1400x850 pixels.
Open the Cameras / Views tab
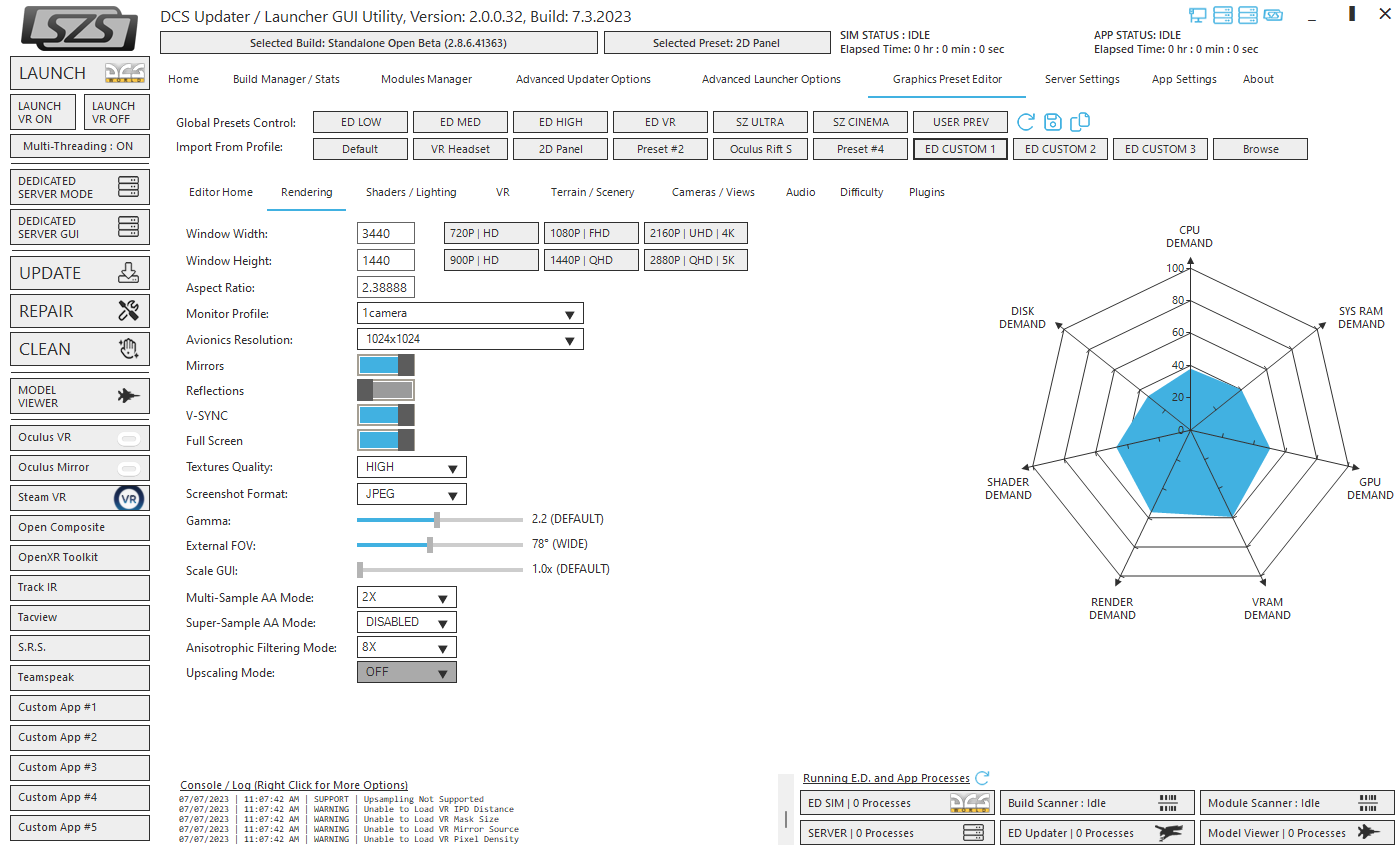[x=713, y=192]
